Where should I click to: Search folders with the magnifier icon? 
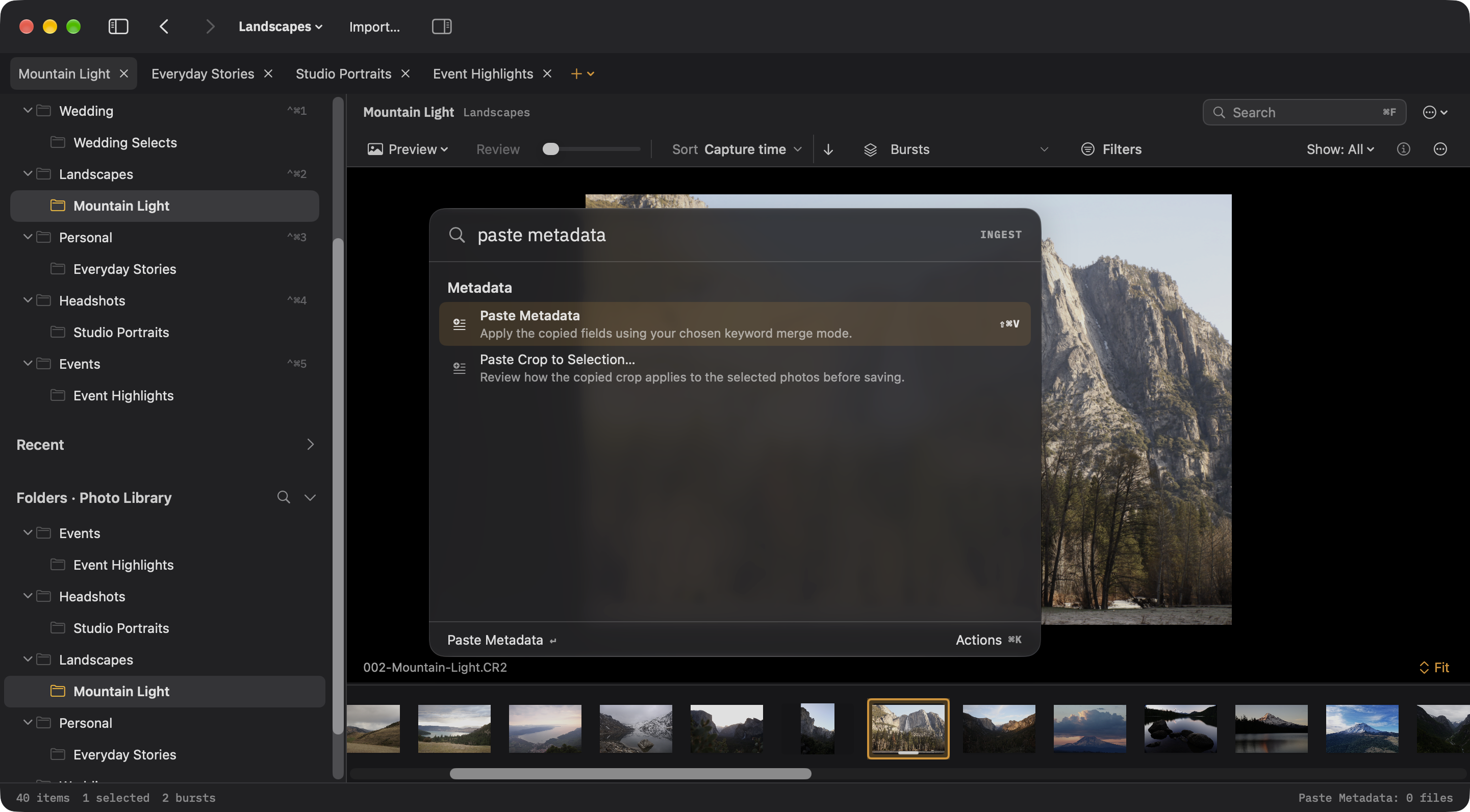pyautogui.click(x=284, y=498)
